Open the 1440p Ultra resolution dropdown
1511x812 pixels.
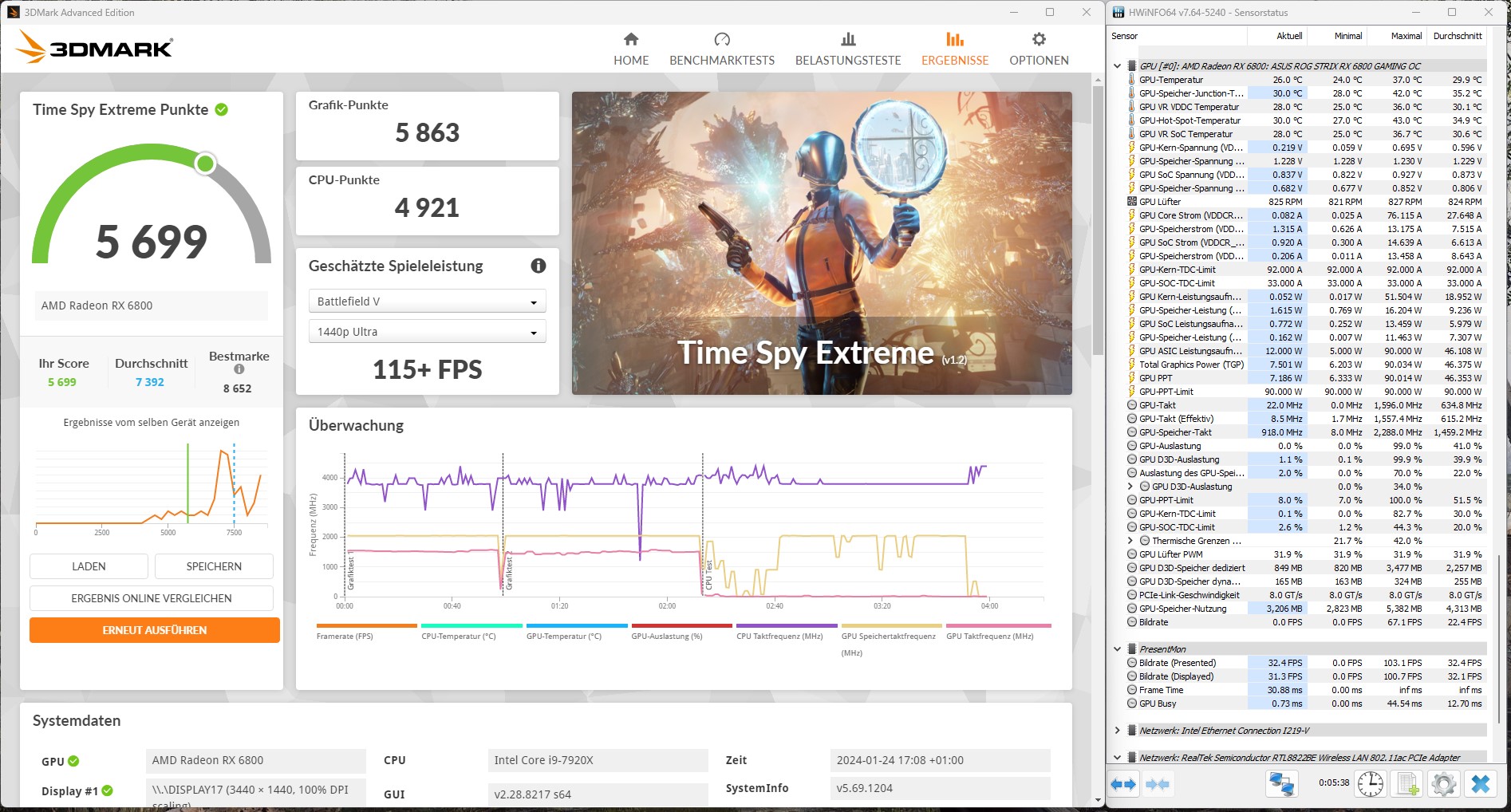click(x=427, y=332)
